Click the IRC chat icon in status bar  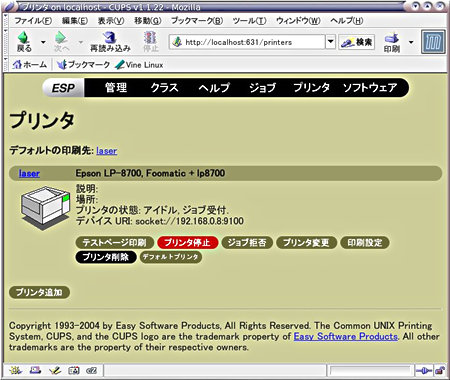pos(91,370)
